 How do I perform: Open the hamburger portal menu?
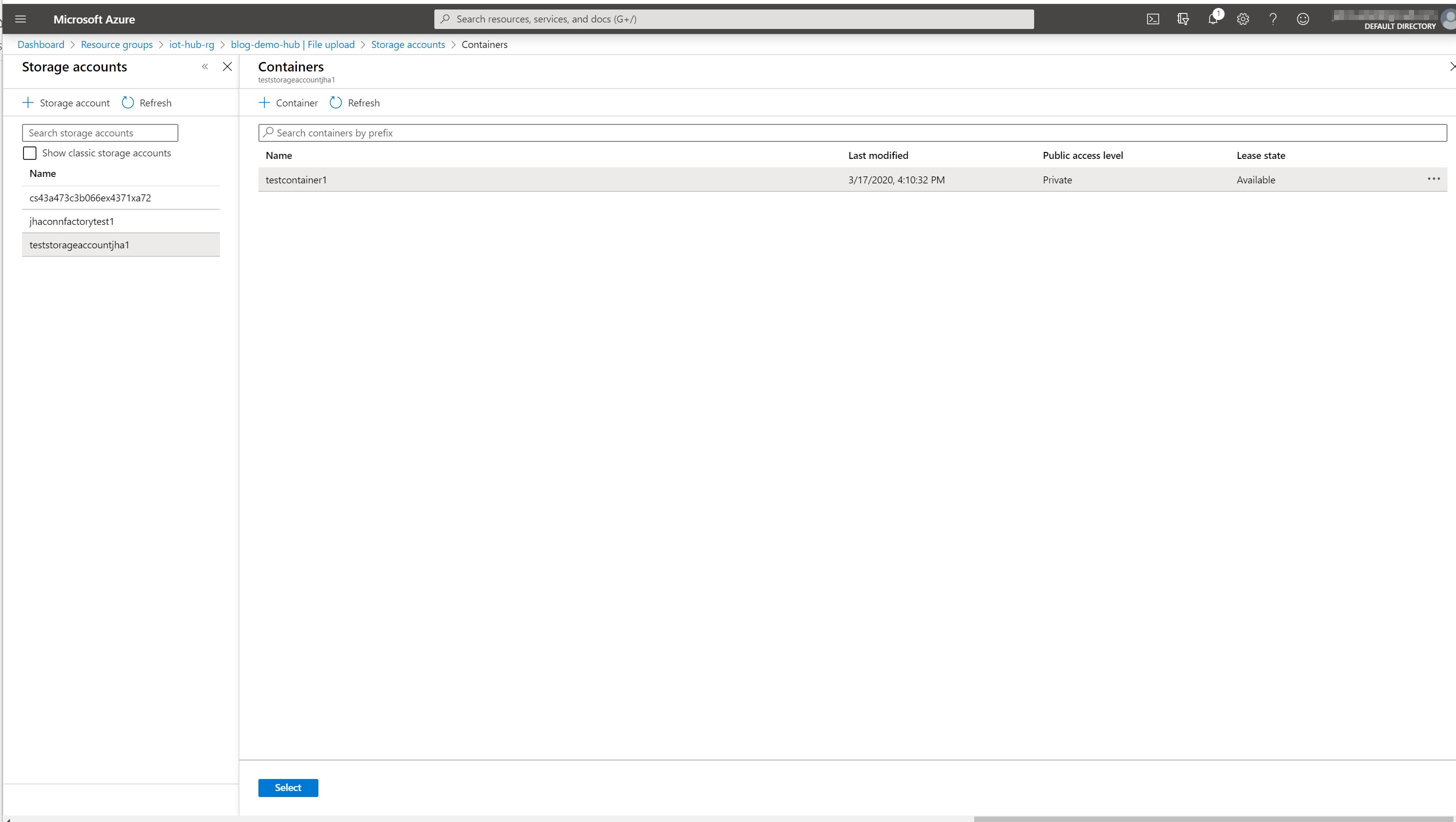(20, 19)
